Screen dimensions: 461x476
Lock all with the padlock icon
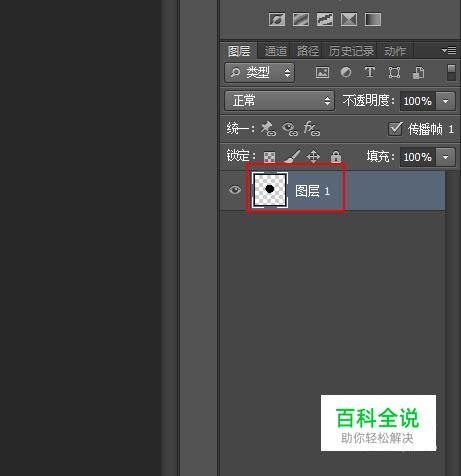coord(336,156)
